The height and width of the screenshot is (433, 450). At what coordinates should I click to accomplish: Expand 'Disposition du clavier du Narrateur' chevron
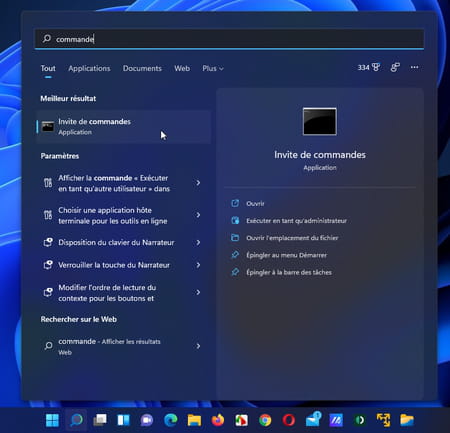coord(198,242)
